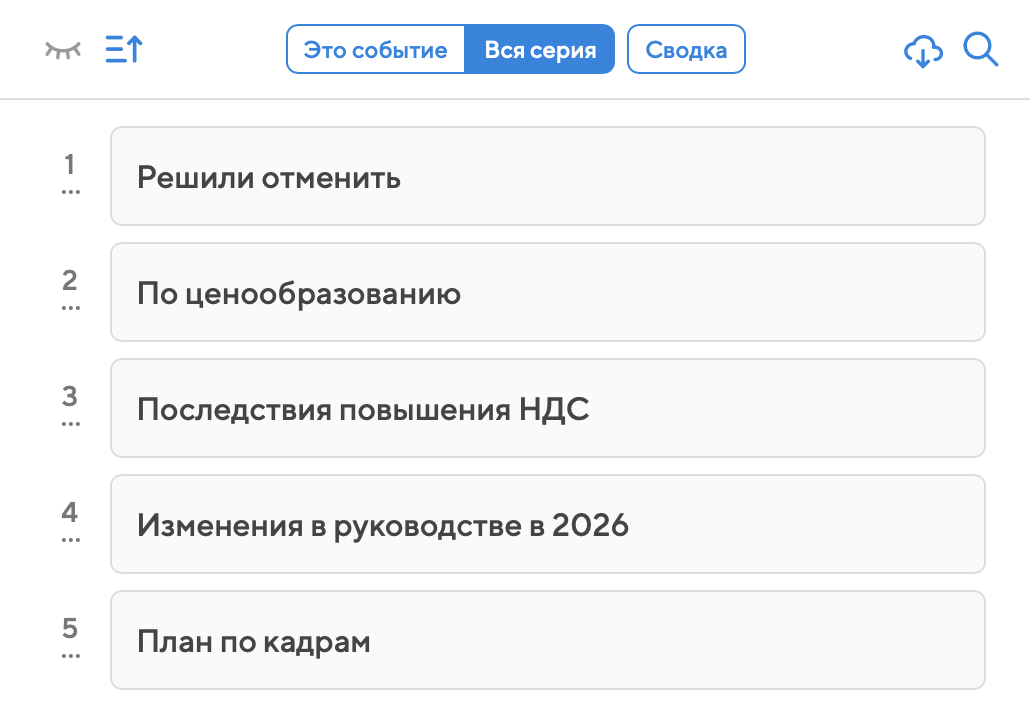Click the cloud download icon
Image resolution: width=1030 pixels, height=728 pixels.
pyautogui.click(x=922, y=50)
